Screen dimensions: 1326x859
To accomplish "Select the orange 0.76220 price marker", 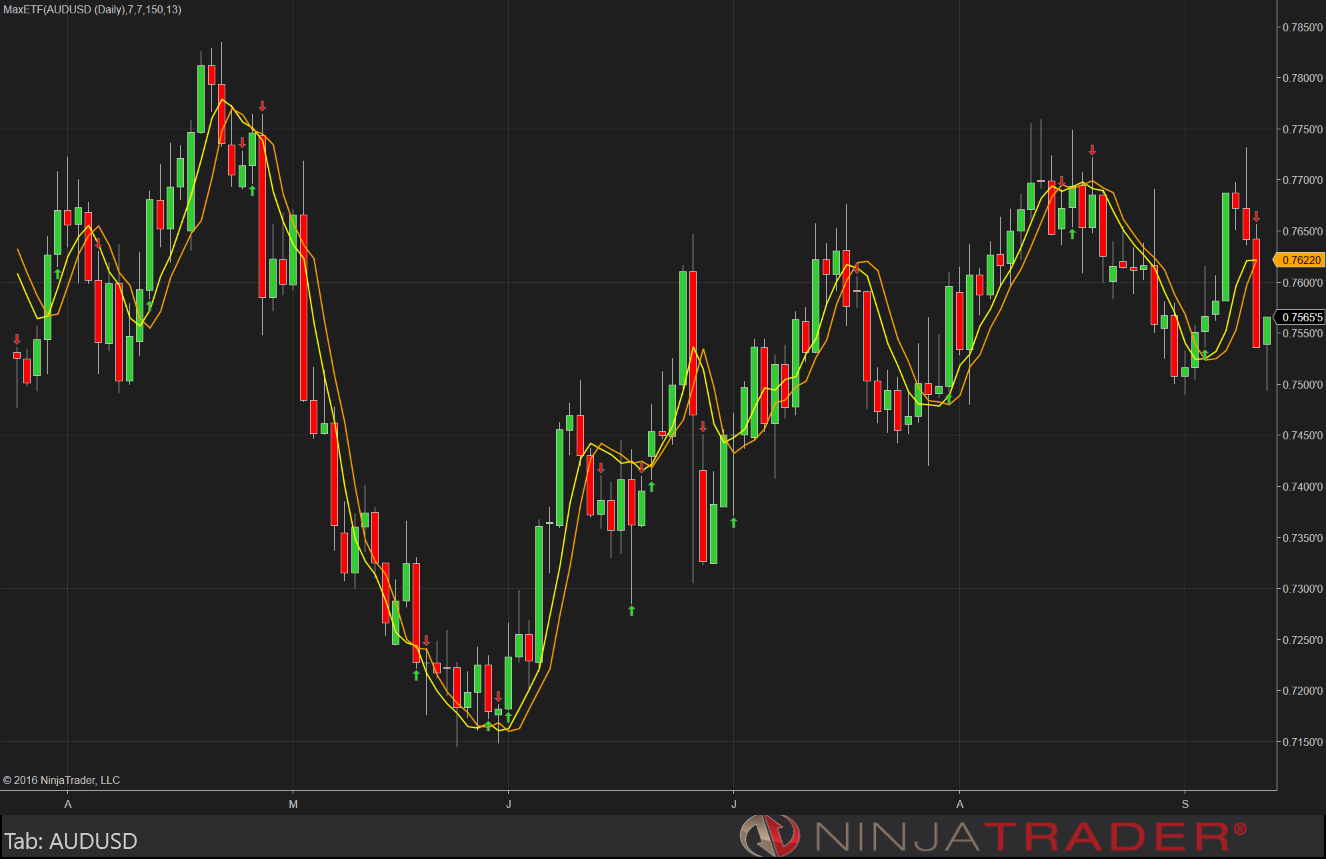I will coord(1298,260).
